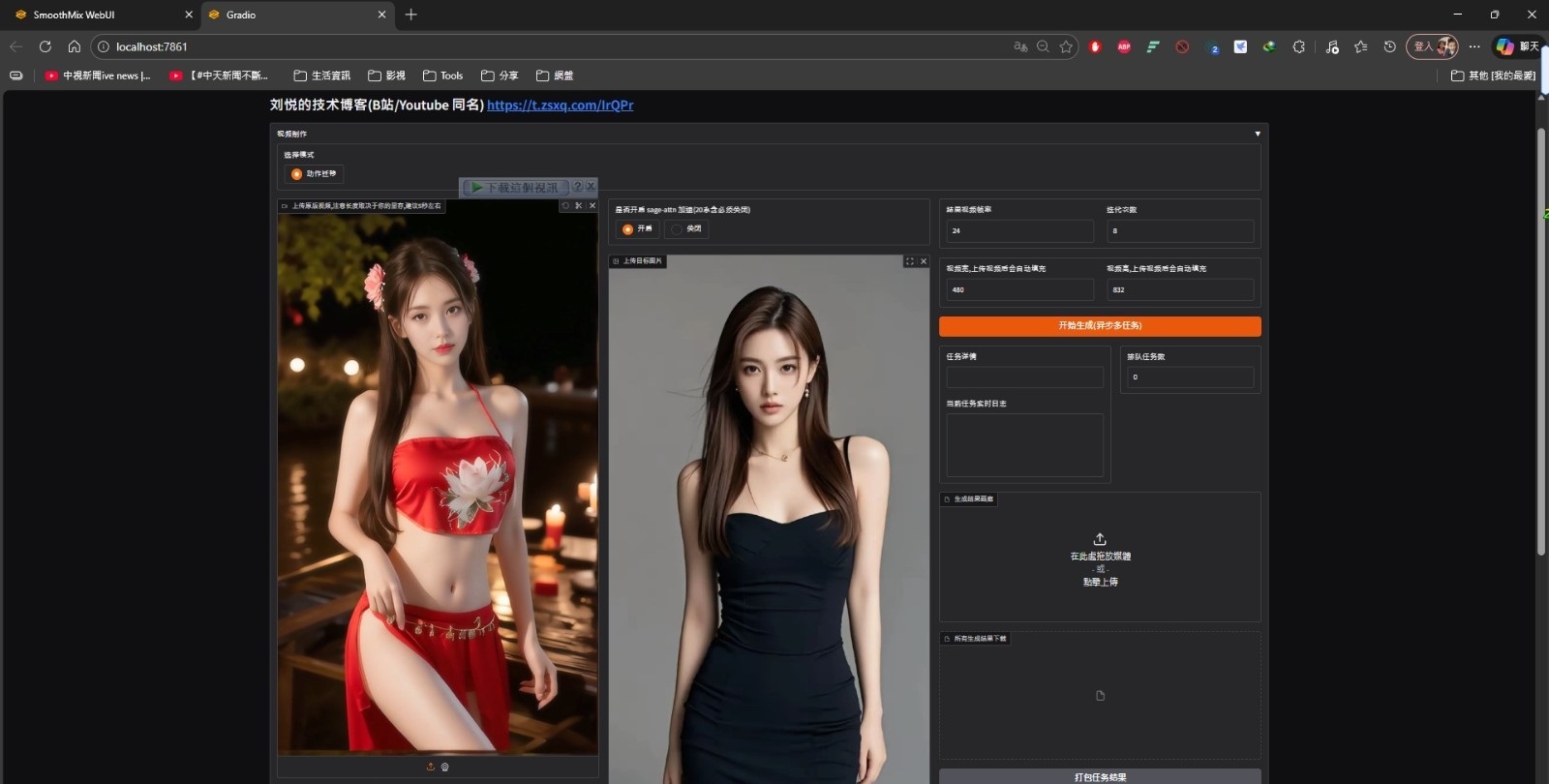Screen dimensions: 1549x784
Task: Open the Copilot chat button
Action: point(1516,46)
